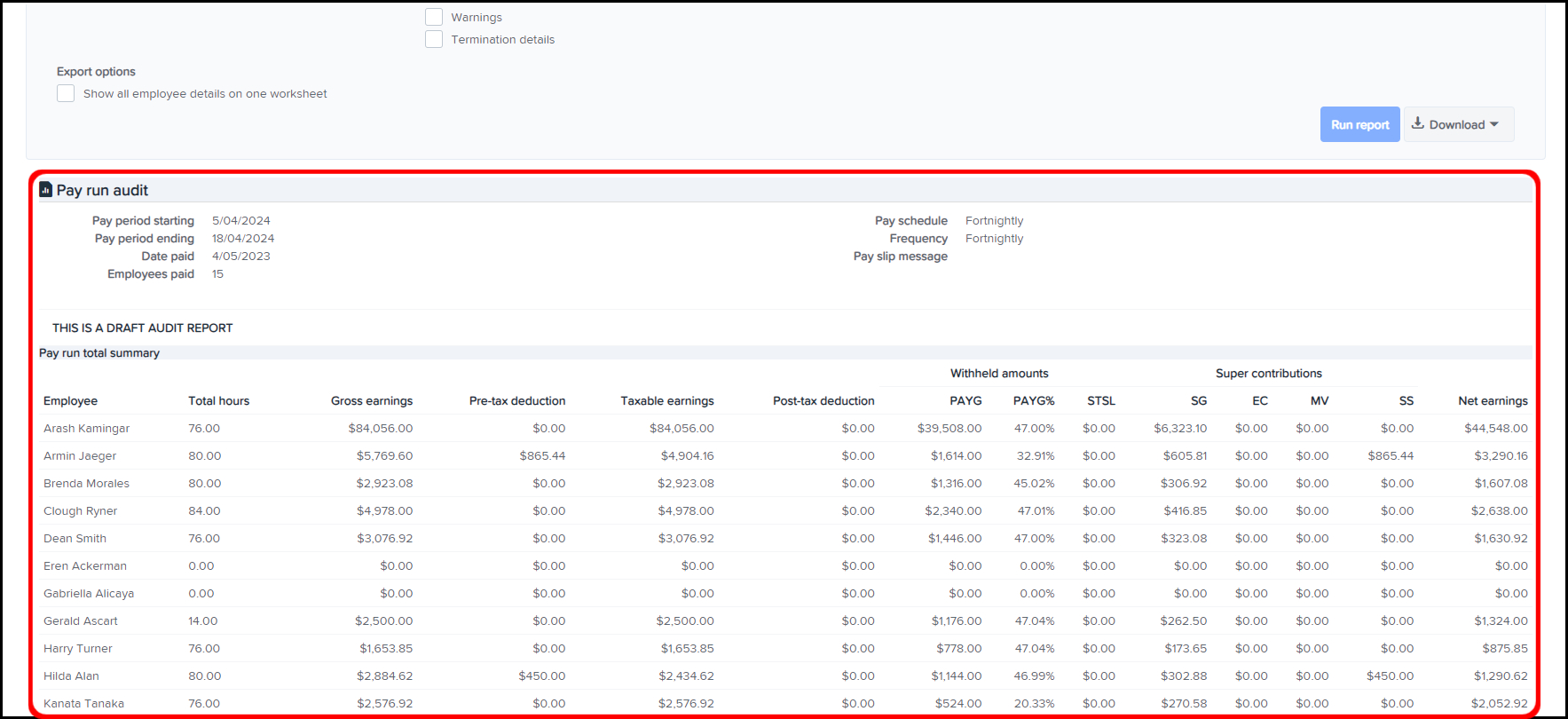This screenshot has height=719, width=1568.
Task: Click Armin Jaeger's pre-tax deduction $865.44
Action: coord(542,456)
